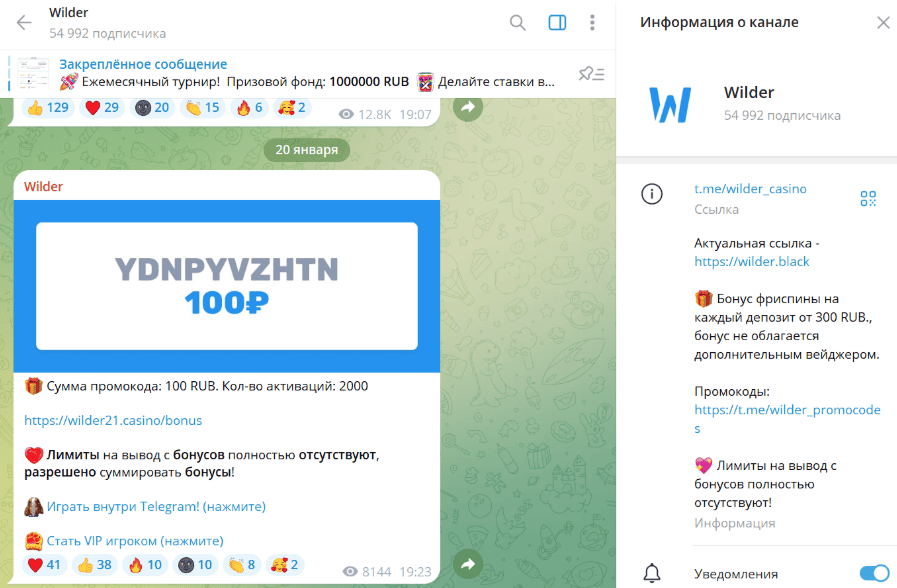The image size is (897, 588).
Task: Click the back arrow in chat header
Action: 24,23
